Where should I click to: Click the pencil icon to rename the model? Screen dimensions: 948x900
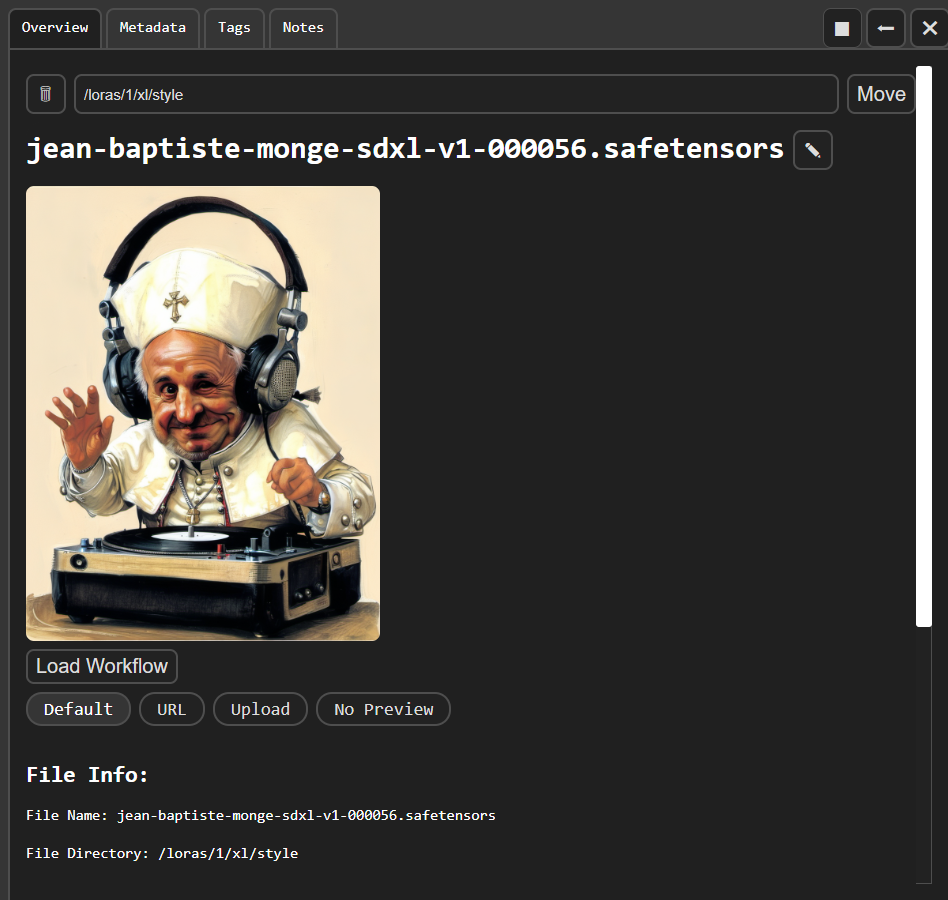pyautogui.click(x=812, y=150)
